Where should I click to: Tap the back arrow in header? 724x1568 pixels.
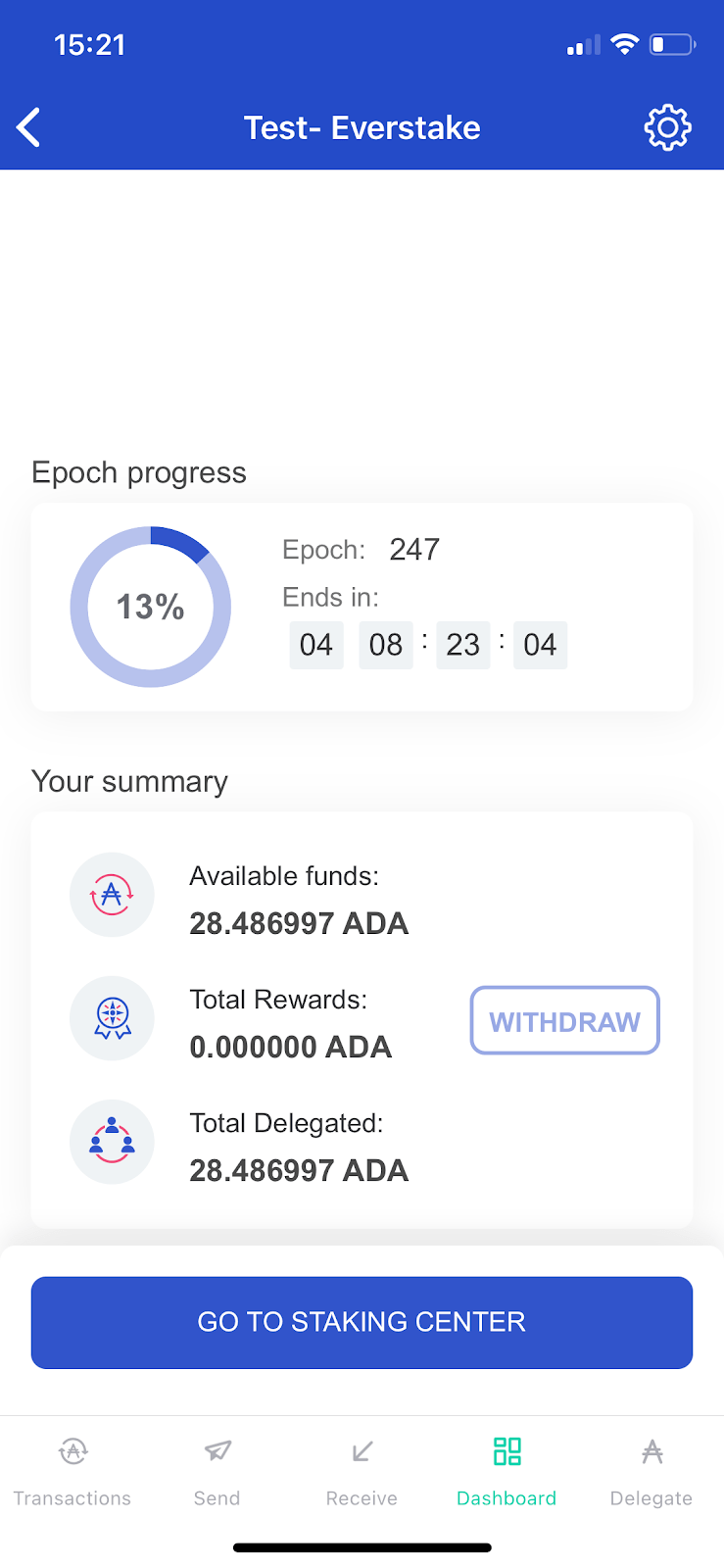[x=29, y=127]
